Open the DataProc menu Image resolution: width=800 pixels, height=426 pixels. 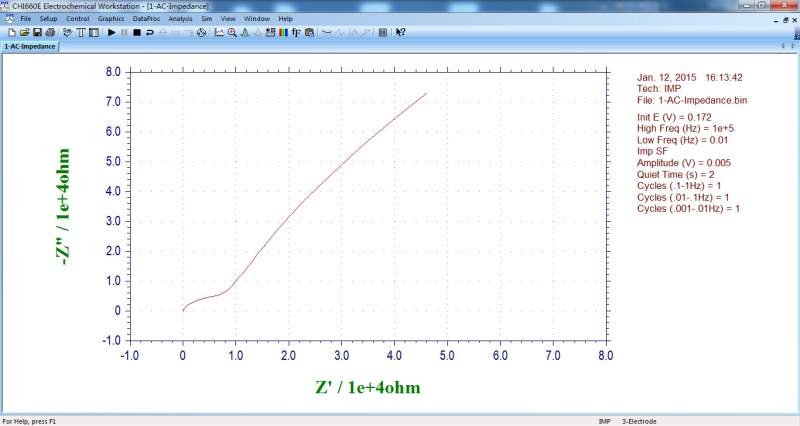[146, 19]
